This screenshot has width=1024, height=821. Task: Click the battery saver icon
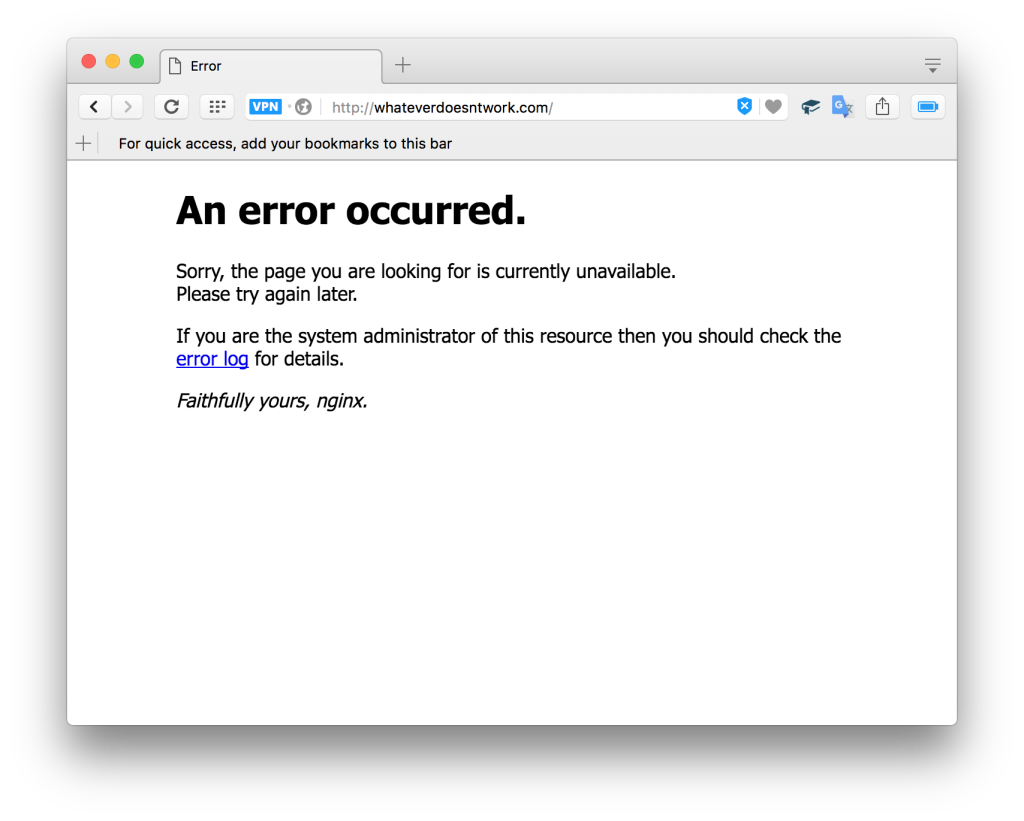coord(927,106)
